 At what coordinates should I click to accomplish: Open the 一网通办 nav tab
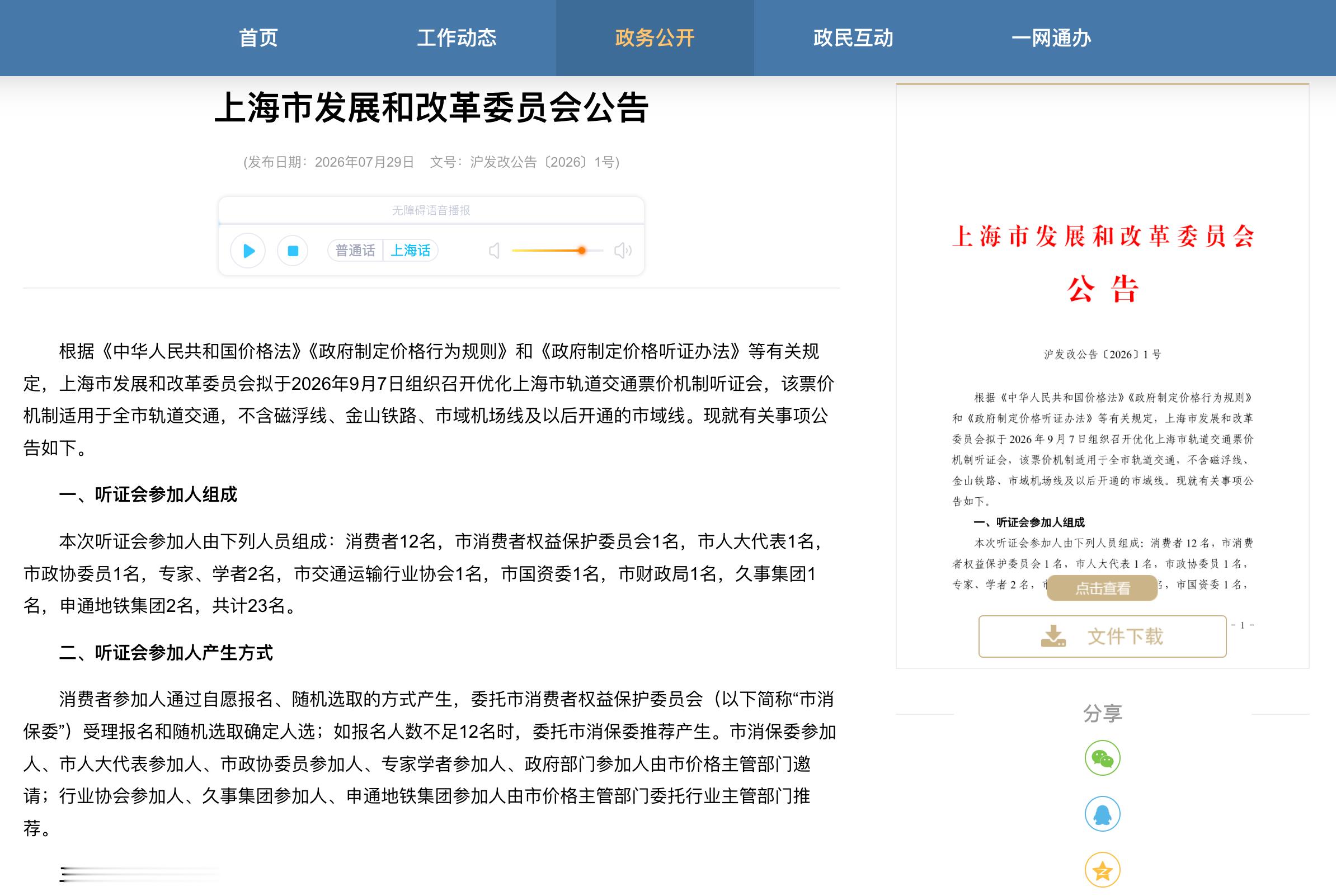[x=1051, y=37]
